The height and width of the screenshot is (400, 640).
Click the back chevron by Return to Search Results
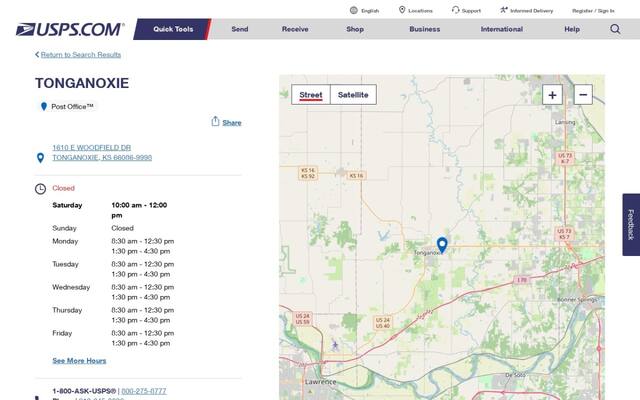37,54
